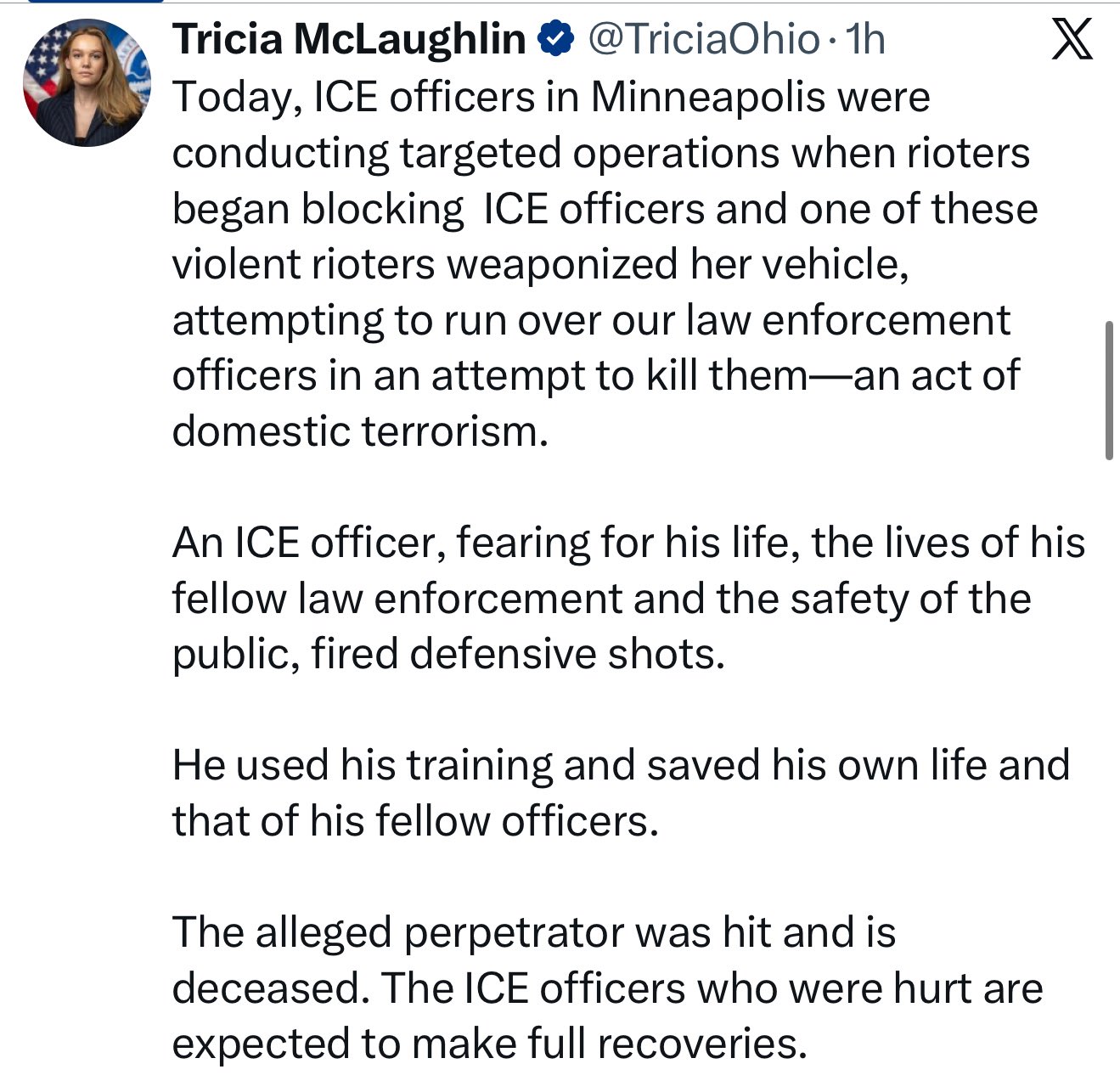
Task: Click the phrase "fellow law enforcement"
Action: pos(397,598)
